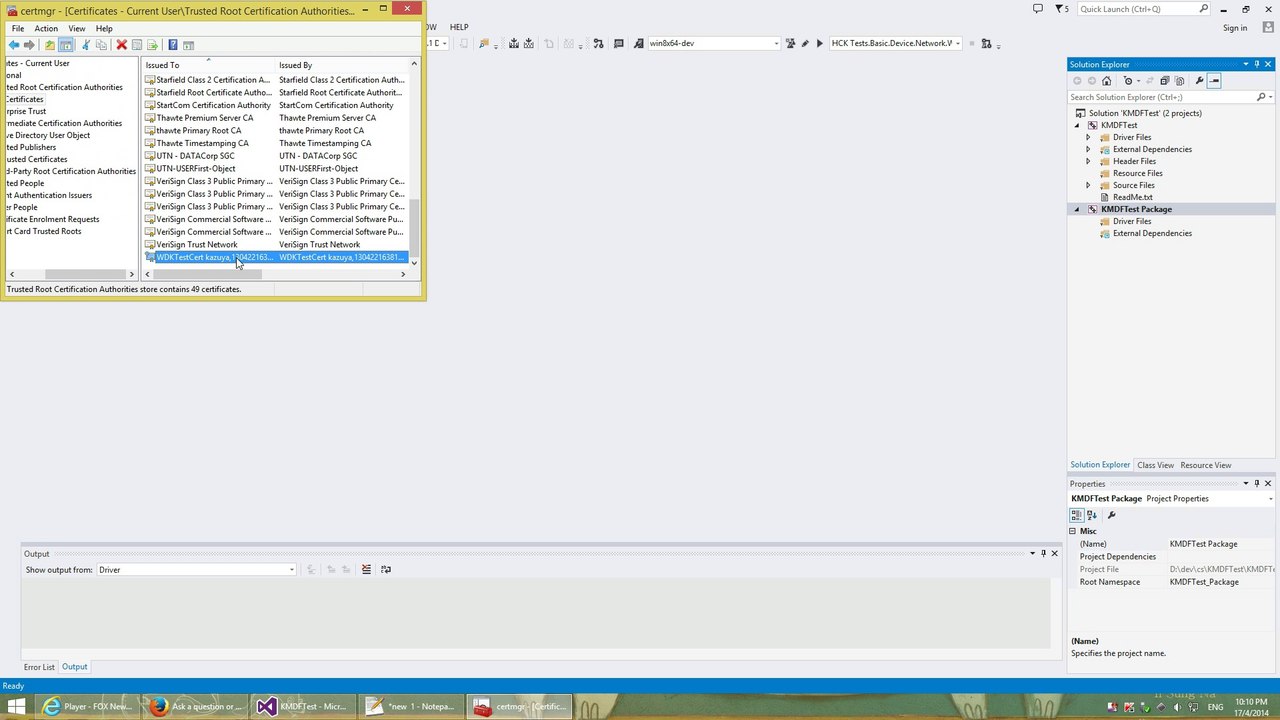Screen dimensions: 1280x720
Task: Open the Action menu in certmgr
Action: [x=46, y=28]
